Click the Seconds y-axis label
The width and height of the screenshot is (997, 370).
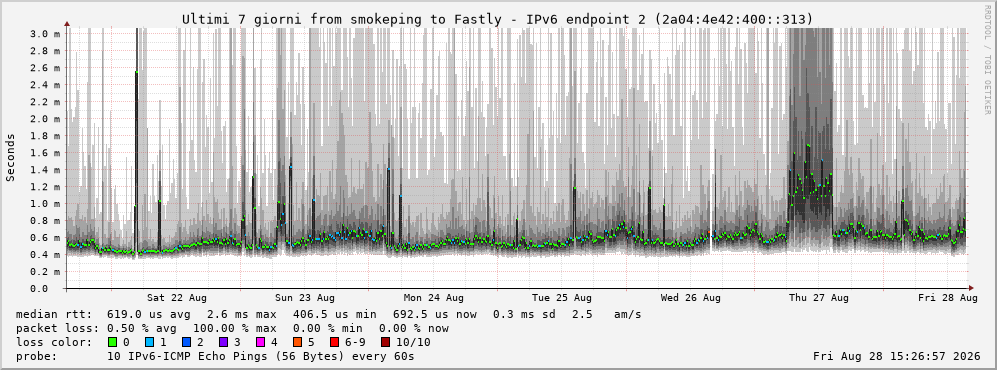11,157
